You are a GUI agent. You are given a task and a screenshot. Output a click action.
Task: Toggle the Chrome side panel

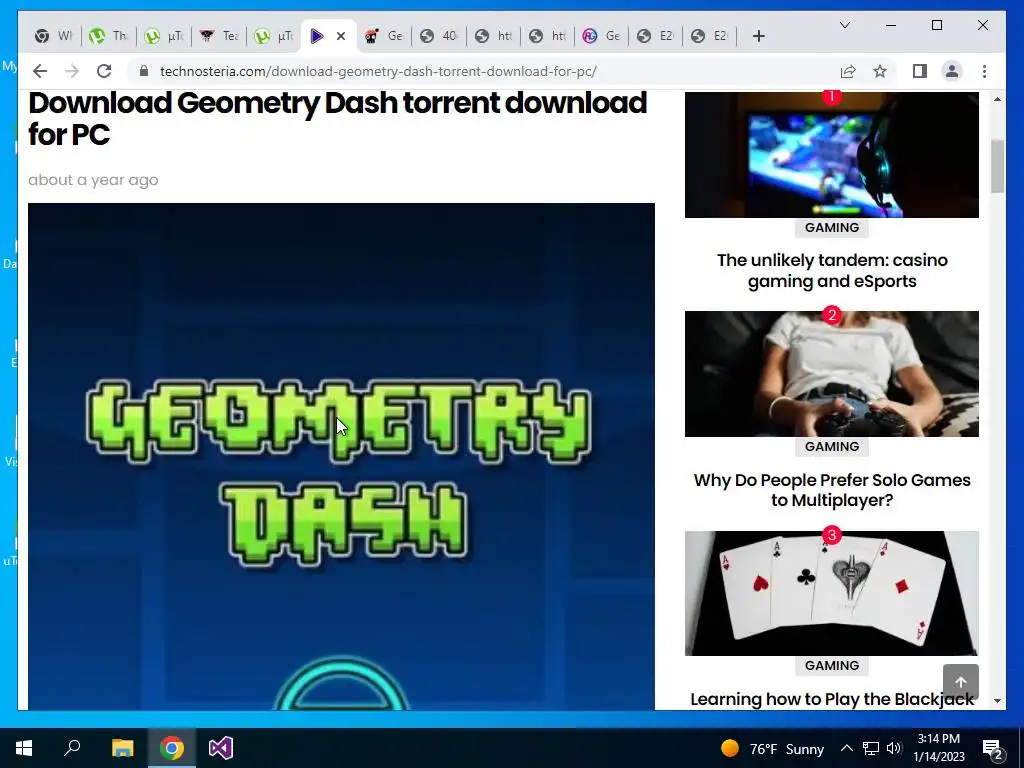[x=920, y=71]
